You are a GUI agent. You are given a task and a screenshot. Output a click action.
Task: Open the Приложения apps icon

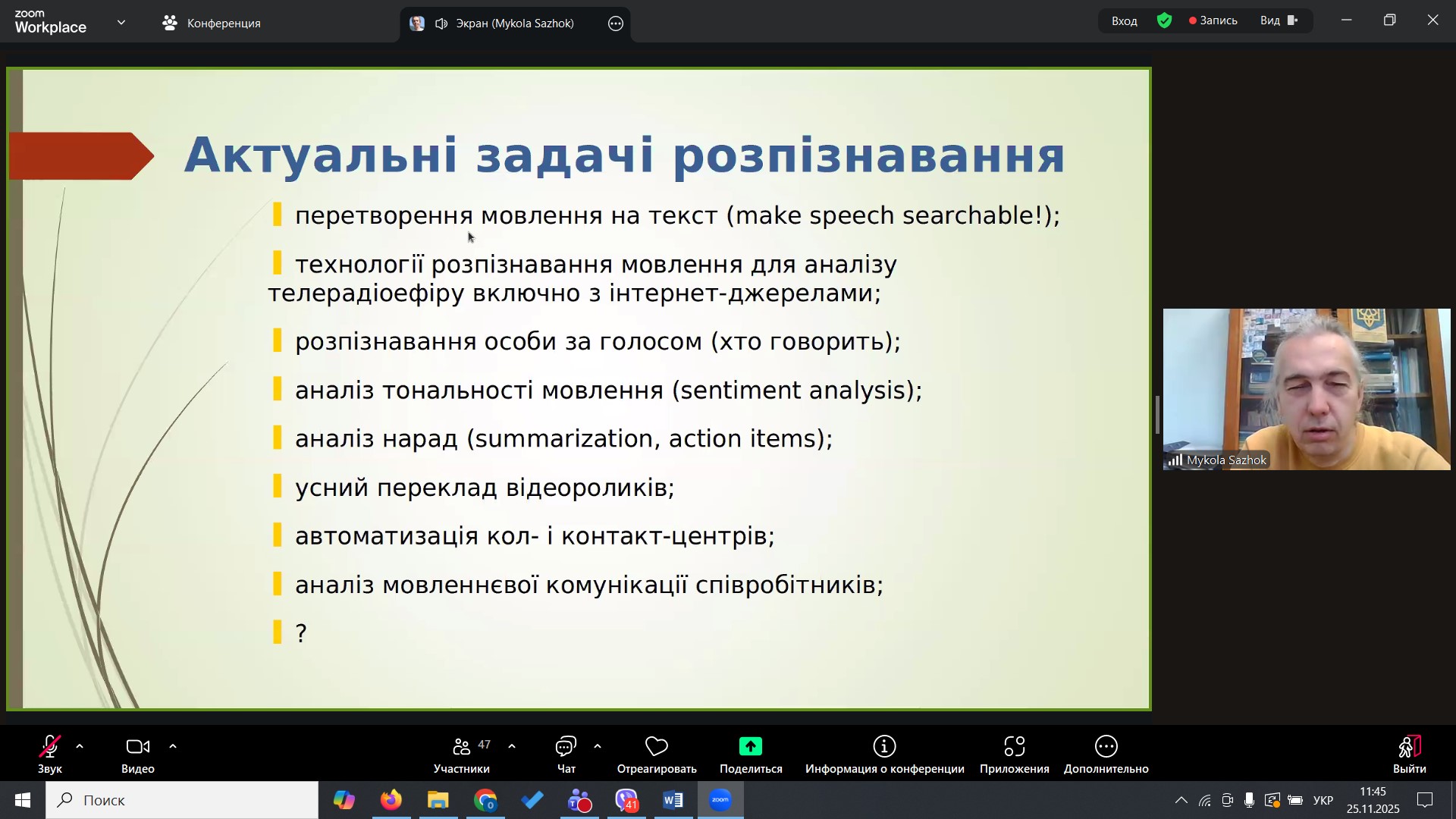click(1014, 748)
